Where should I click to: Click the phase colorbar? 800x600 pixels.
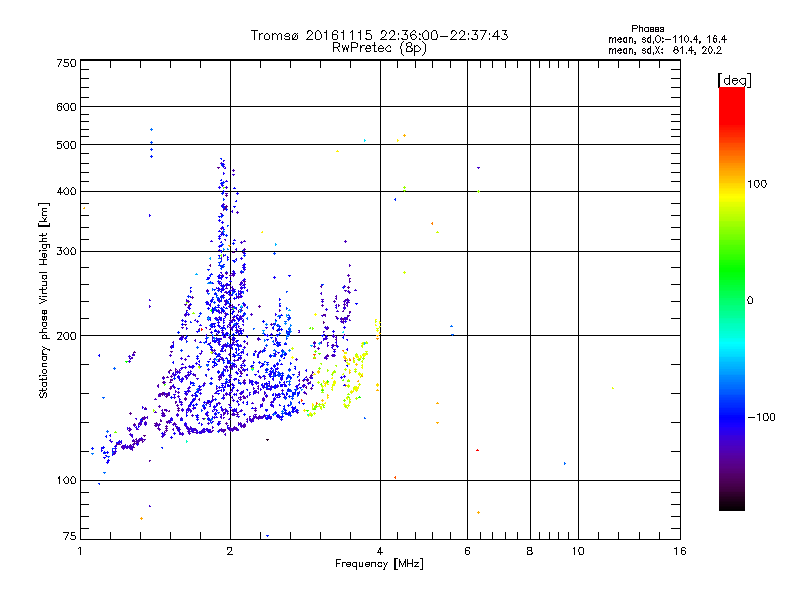(x=732, y=298)
